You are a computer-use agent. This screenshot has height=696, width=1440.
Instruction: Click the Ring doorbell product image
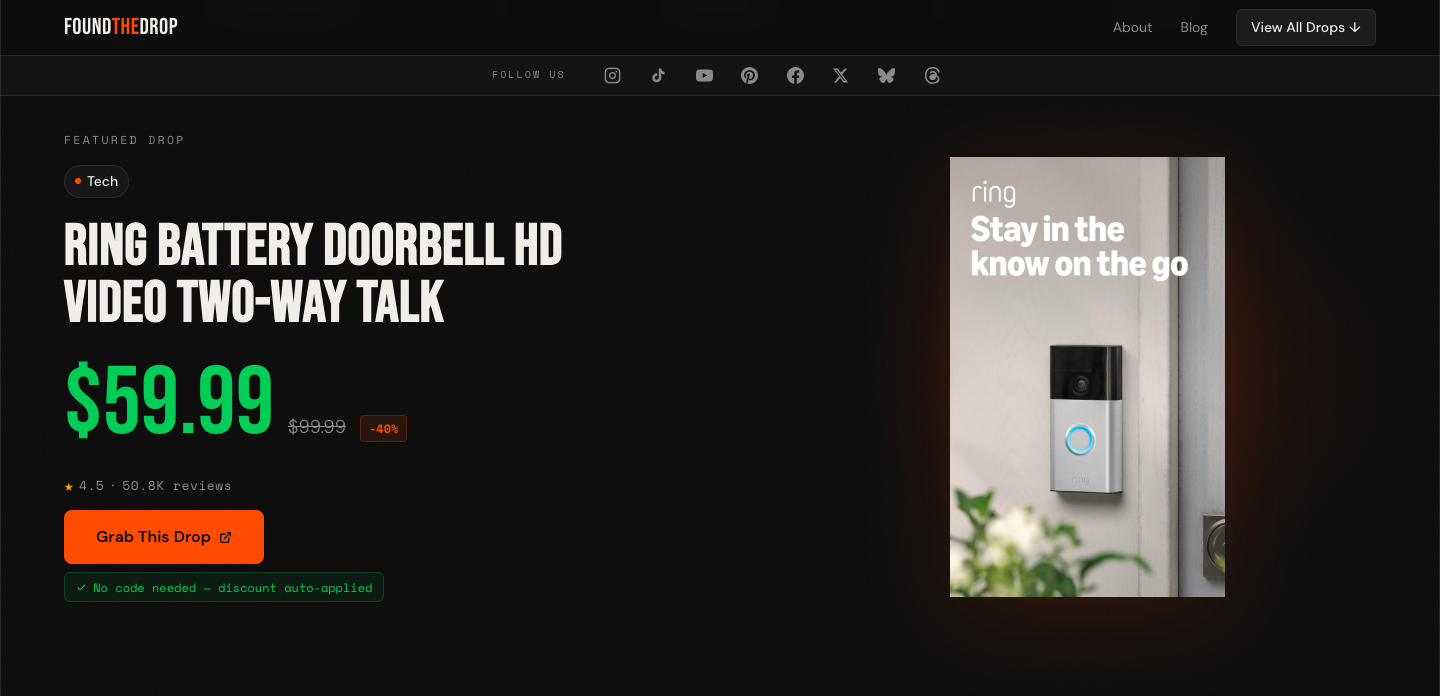(1087, 377)
